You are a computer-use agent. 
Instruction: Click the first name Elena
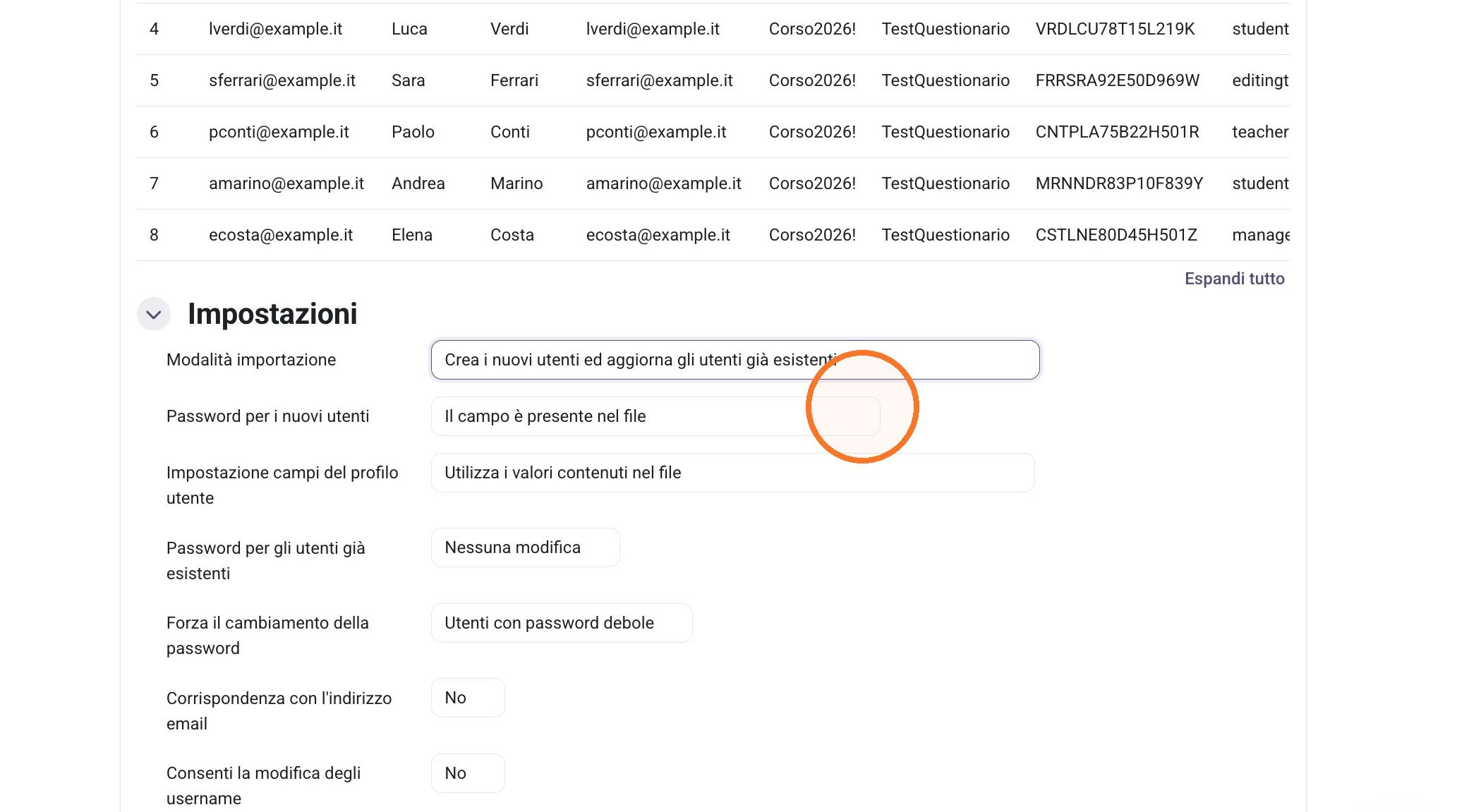pos(412,235)
